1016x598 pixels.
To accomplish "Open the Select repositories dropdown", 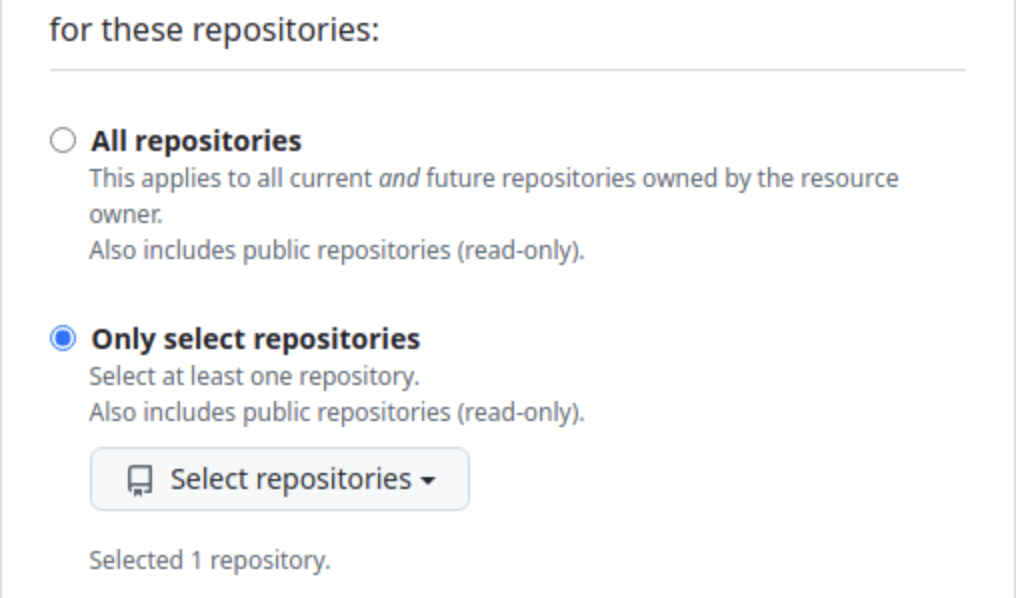I will pyautogui.click(x=280, y=480).
